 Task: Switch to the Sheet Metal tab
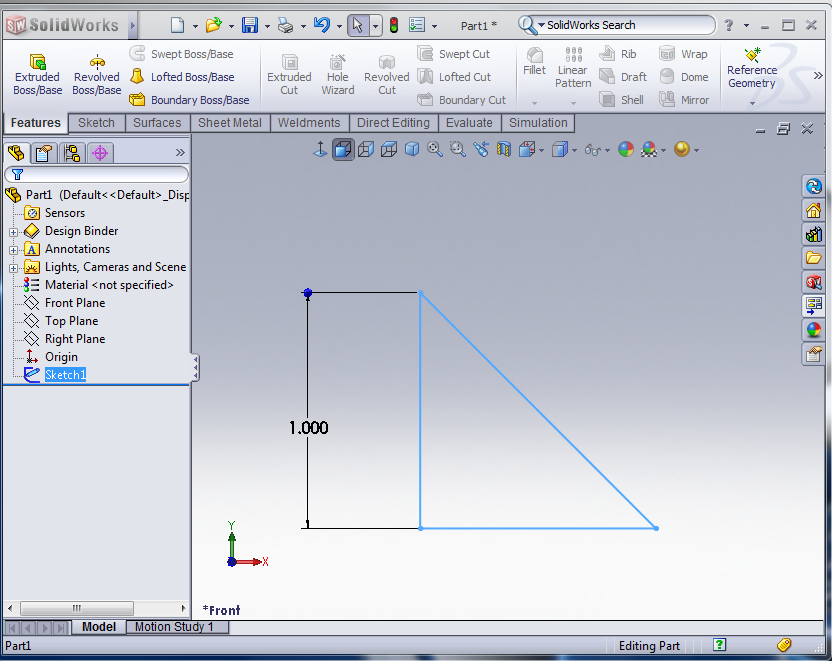coord(232,122)
